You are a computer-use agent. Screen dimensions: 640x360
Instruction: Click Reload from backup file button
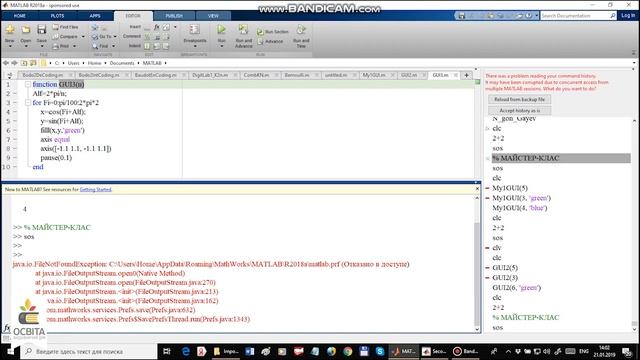tap(519, 99)
